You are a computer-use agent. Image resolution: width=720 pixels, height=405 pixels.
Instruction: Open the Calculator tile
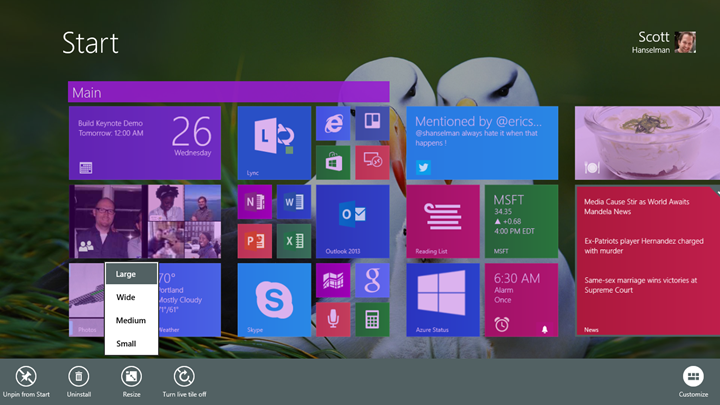pyautogui.click(x=372, y=320)
